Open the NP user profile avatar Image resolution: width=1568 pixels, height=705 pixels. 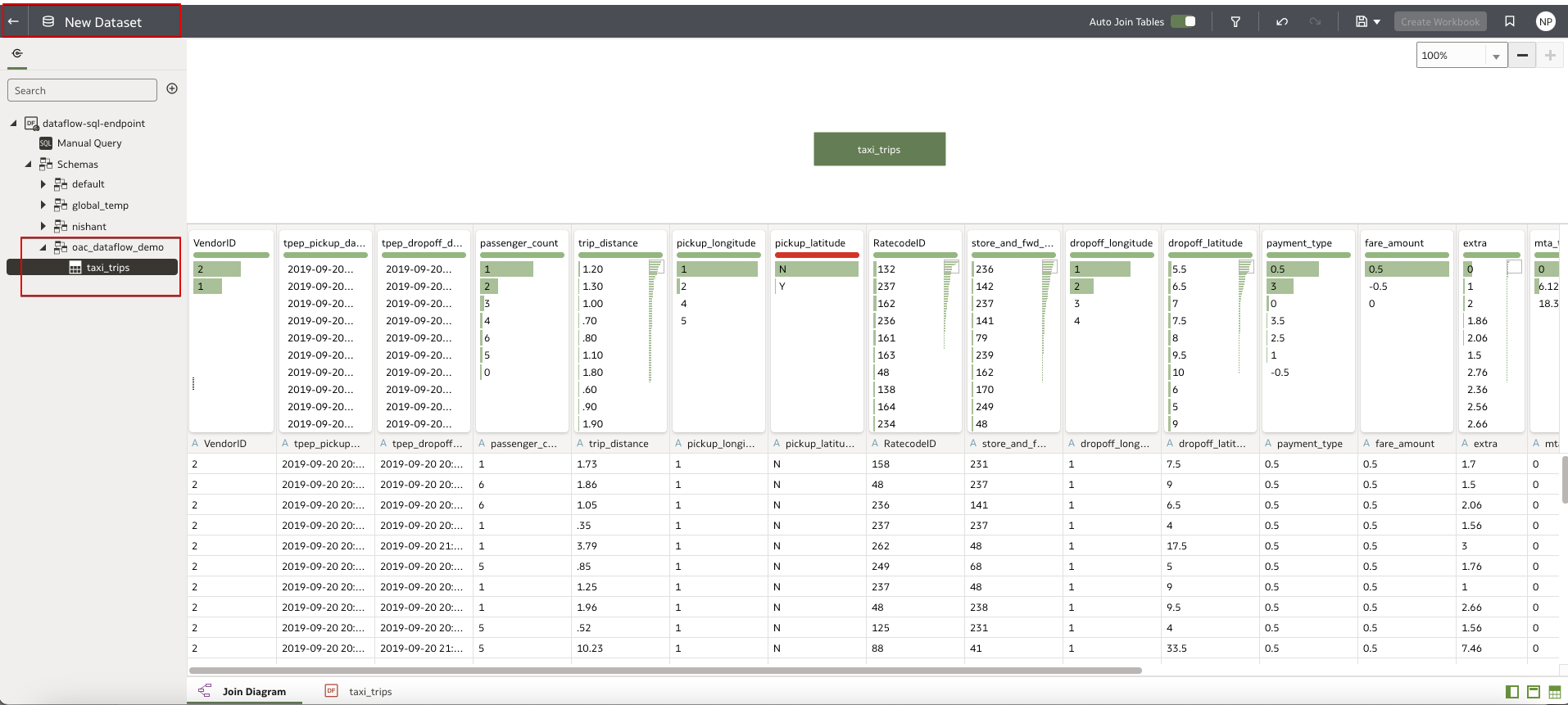click(1545, 22)
